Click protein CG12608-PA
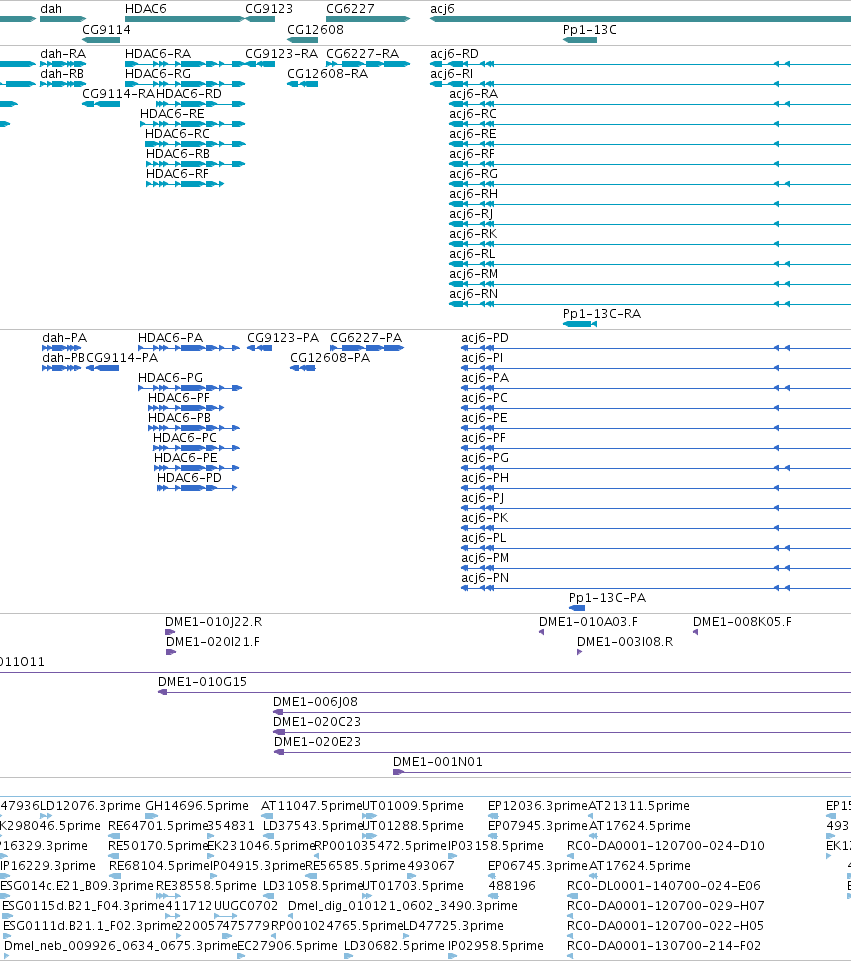The height and width of the screenshot is (961, 851). [x=330, y=358]
